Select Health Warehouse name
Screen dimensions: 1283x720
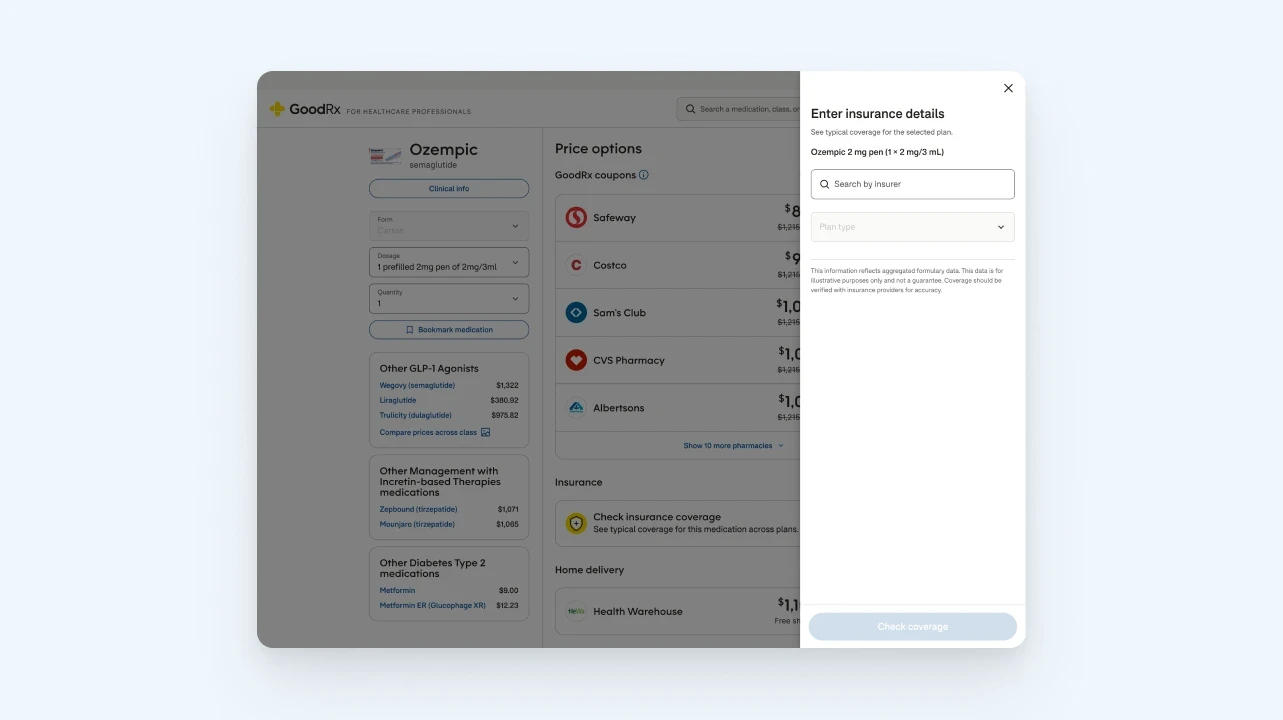pyautogui.click(x=638, y=611)
